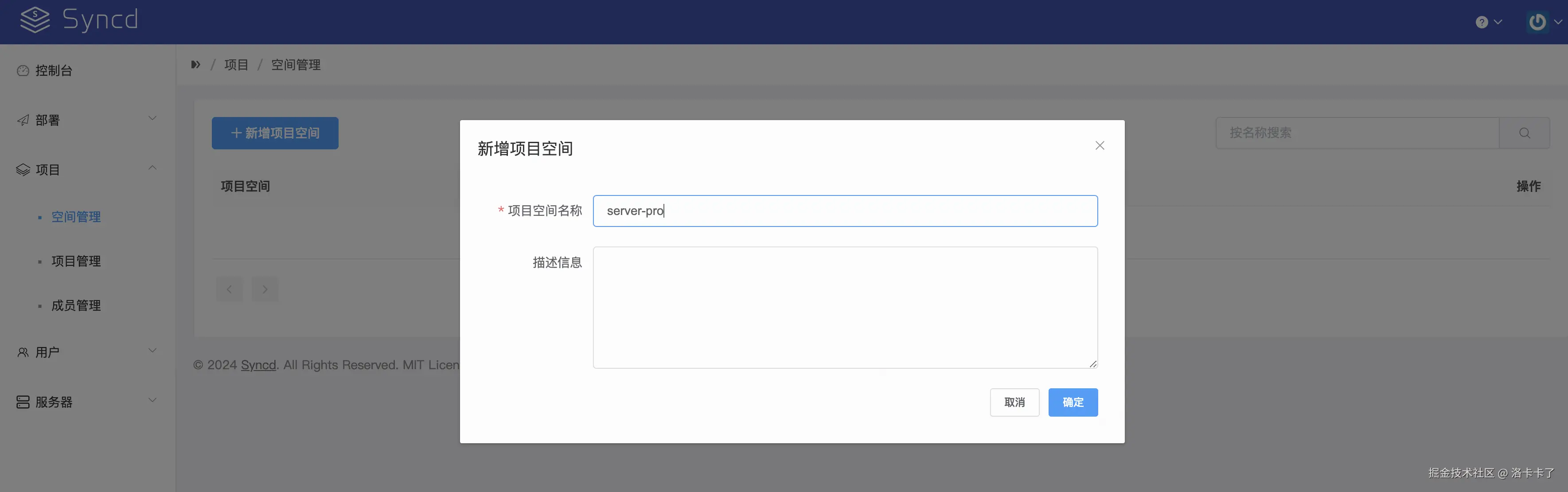Close the 新增项目空间 dialog
This screenshot has height=492, width=1568.
point(1099,145)
